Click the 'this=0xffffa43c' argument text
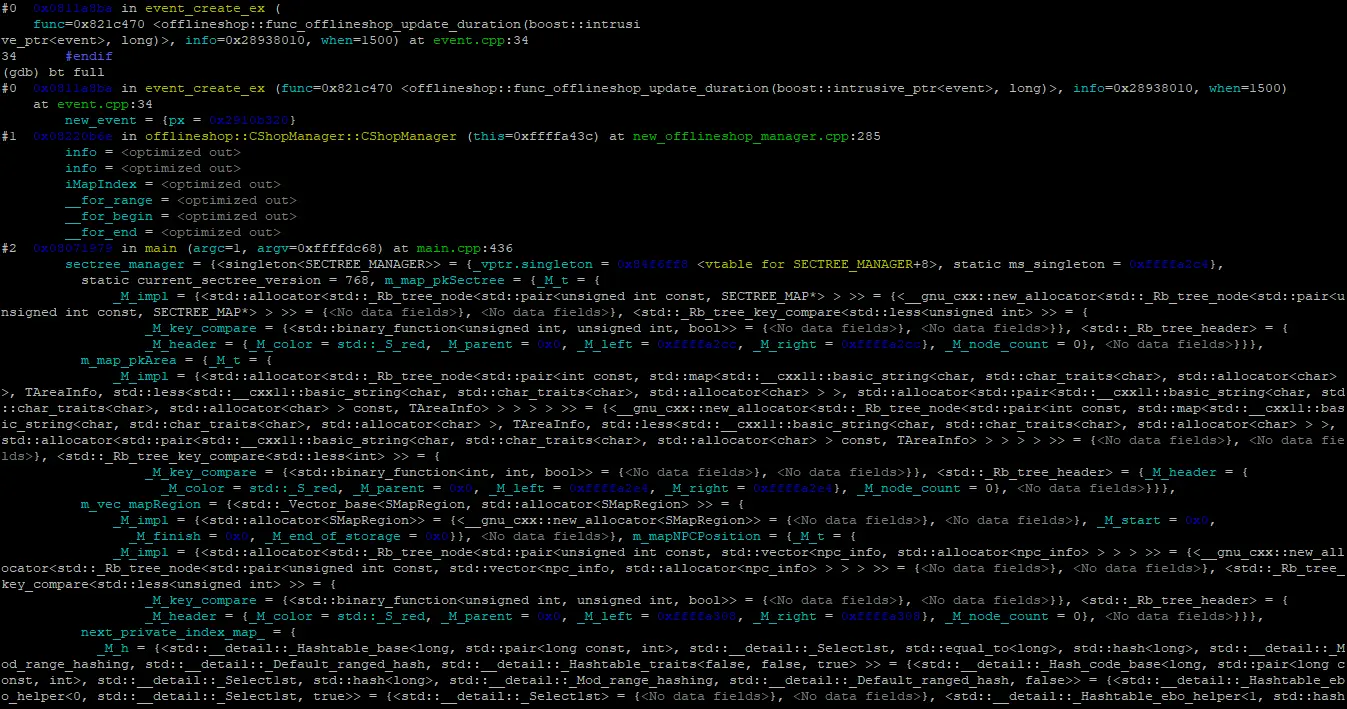The height and width of the screenshot is (709, 1347). point(532,136)
